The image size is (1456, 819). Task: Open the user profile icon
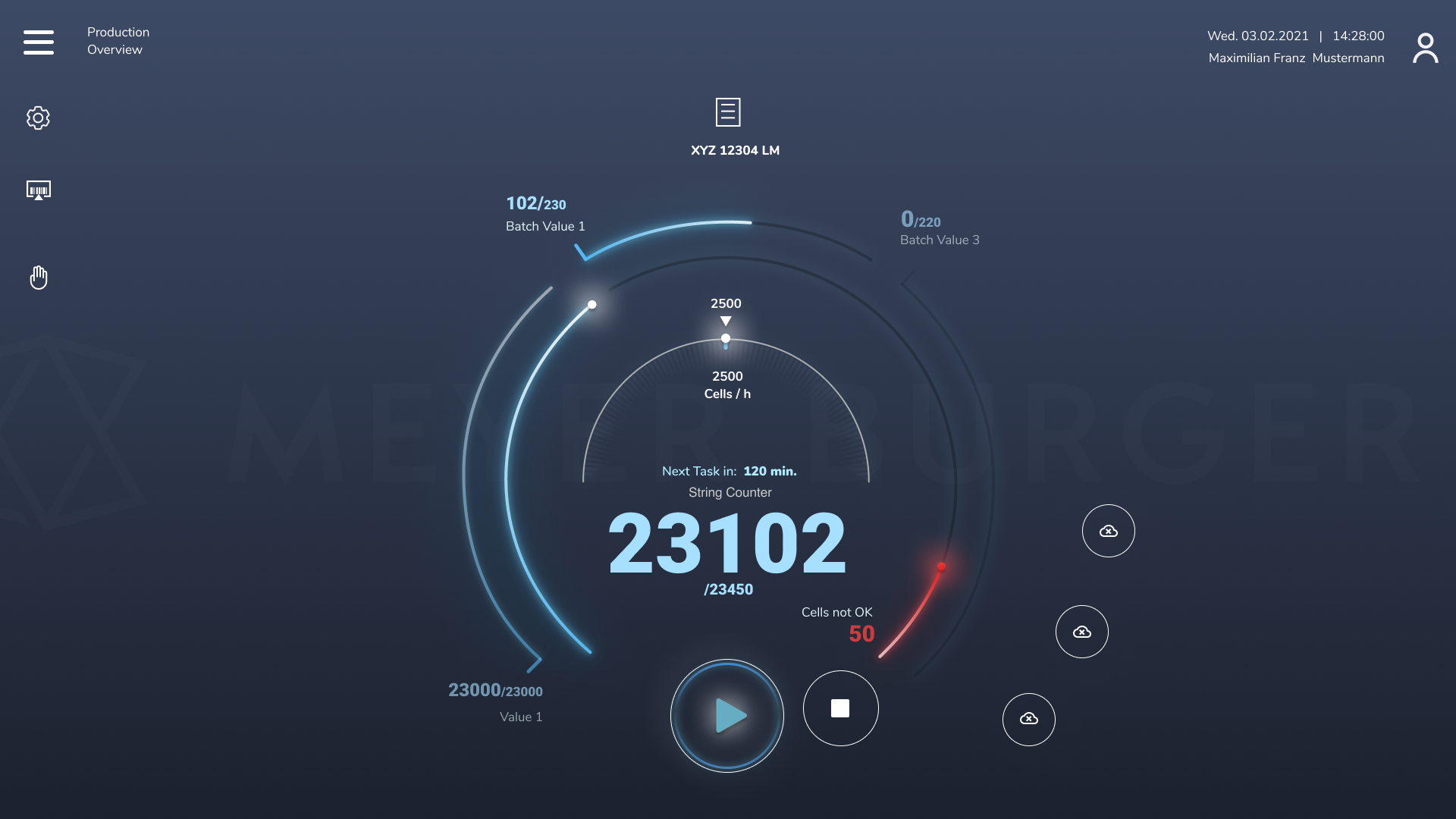pos(1425,48)
